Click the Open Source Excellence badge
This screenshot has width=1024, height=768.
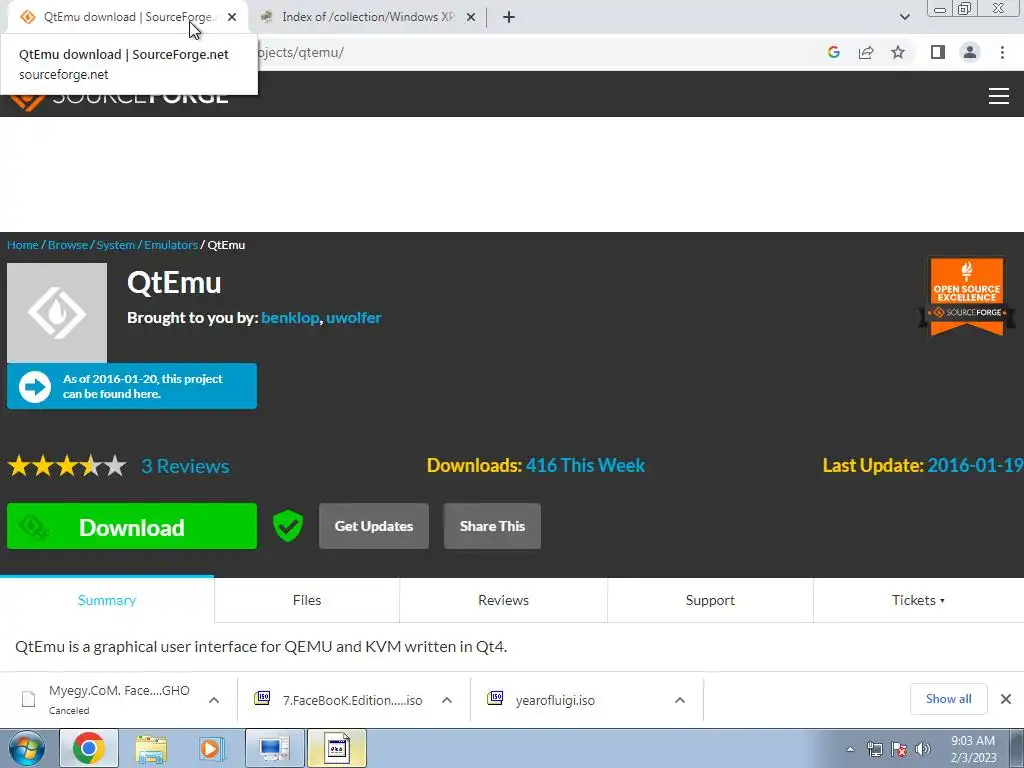click(967, 296)
